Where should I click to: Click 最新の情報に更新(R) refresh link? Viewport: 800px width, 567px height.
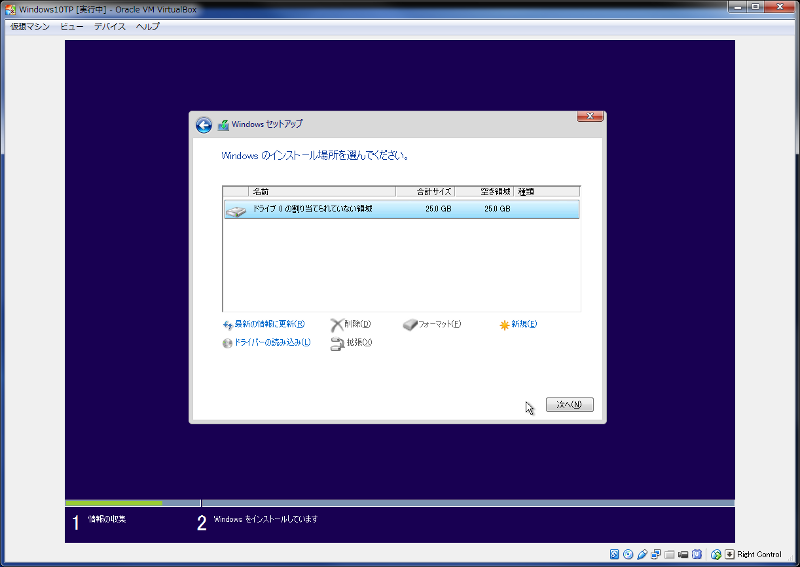click(264, 324)
